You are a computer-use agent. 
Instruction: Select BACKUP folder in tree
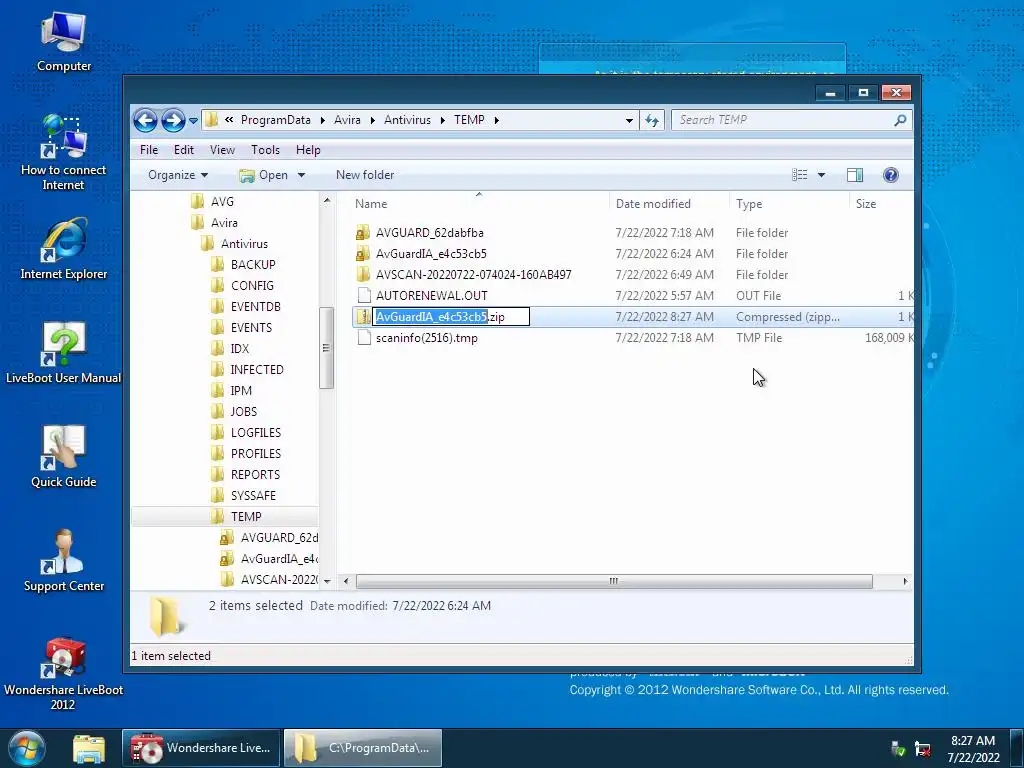click(x=253, y=264)
